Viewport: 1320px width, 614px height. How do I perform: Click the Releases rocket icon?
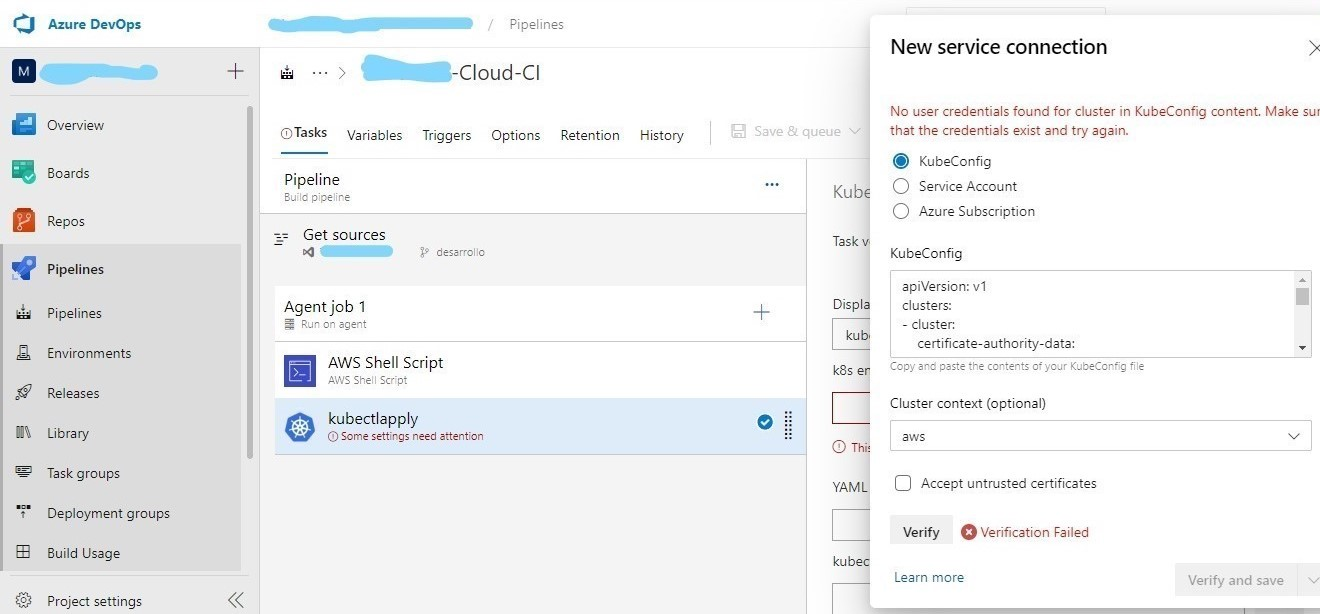coord(24,393)
